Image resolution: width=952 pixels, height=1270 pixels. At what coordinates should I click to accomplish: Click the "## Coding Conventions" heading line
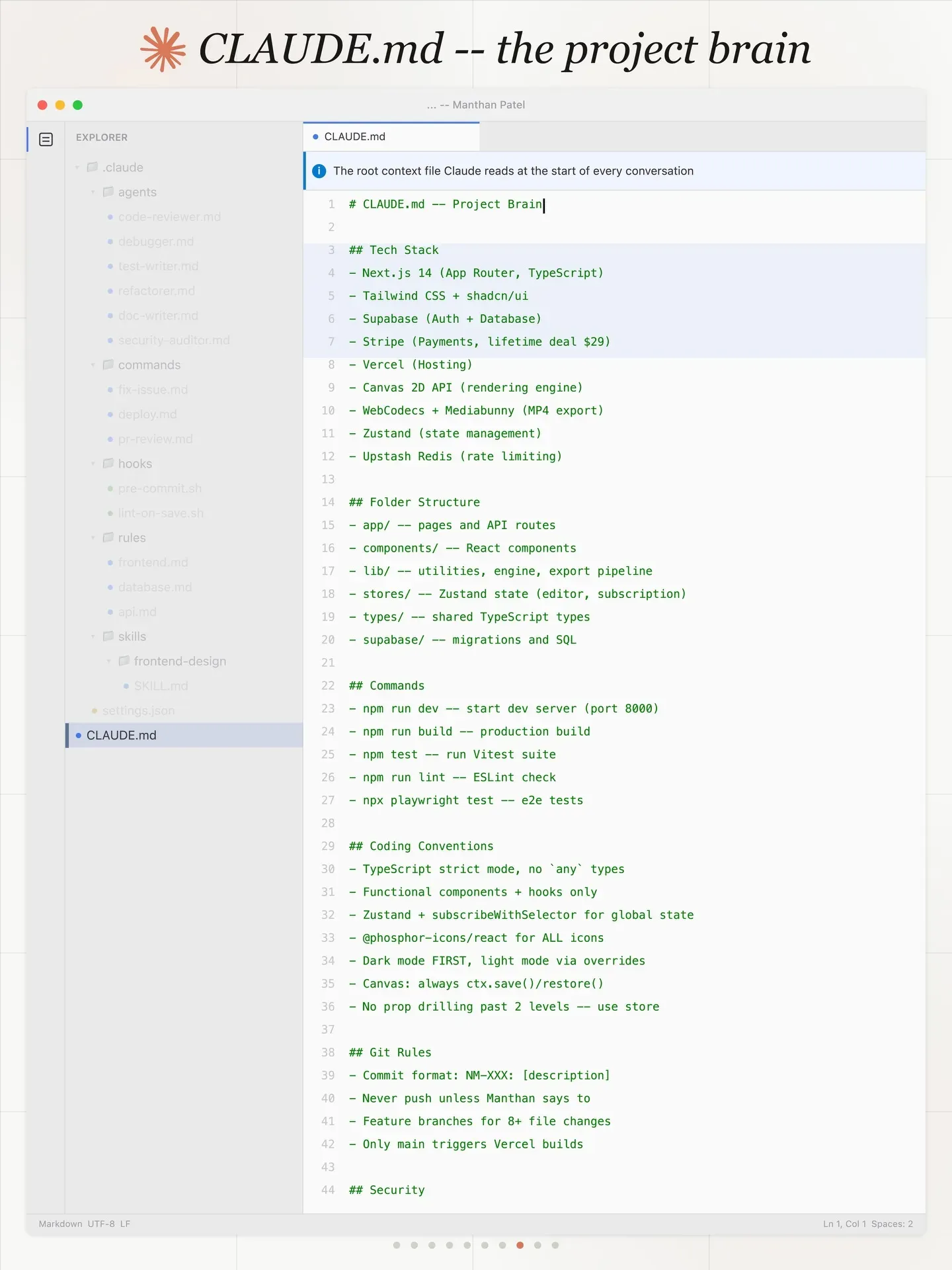(x=421, y=846)
